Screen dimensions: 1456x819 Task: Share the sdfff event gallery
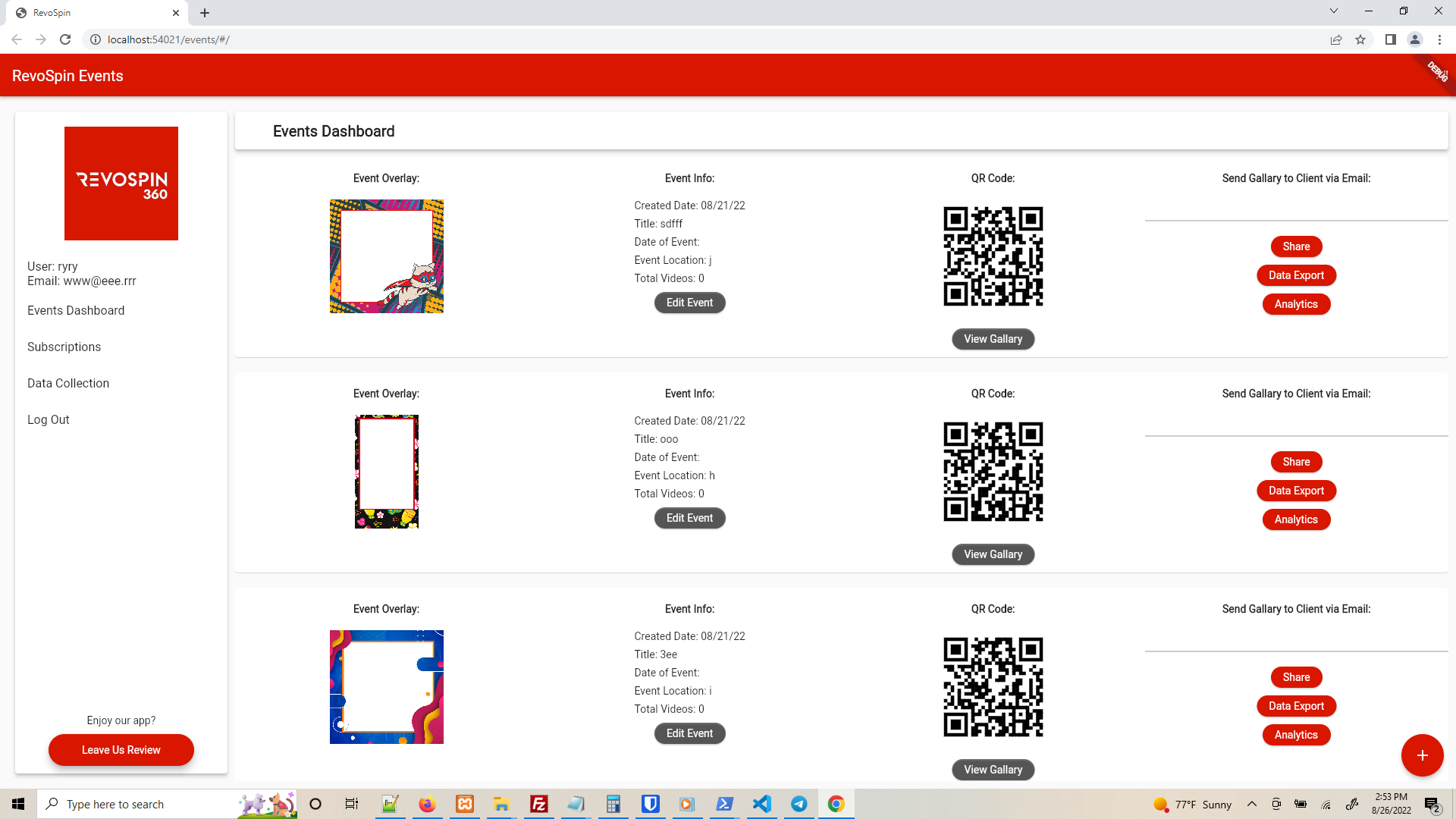[1296, 246]
